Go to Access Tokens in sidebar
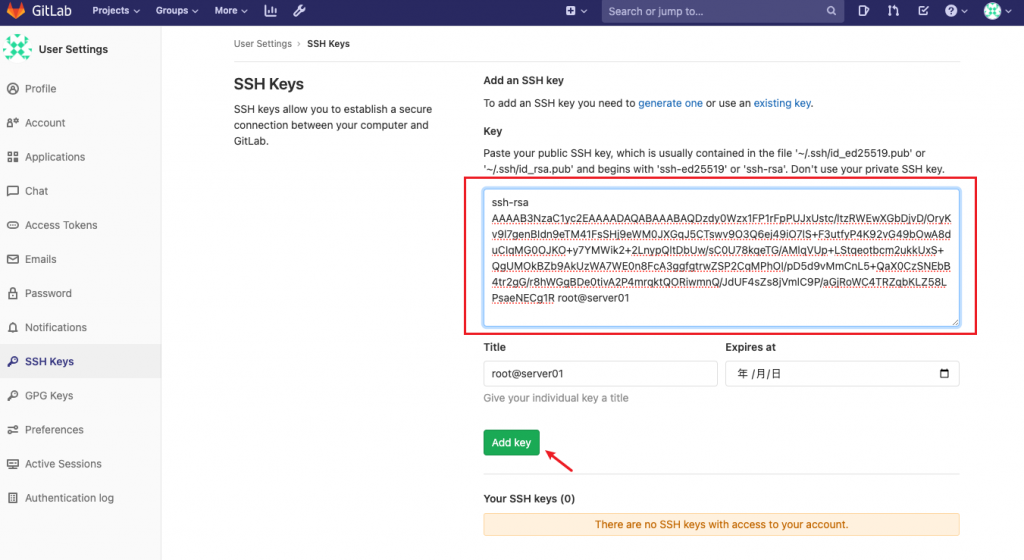 tap(60, 225)
